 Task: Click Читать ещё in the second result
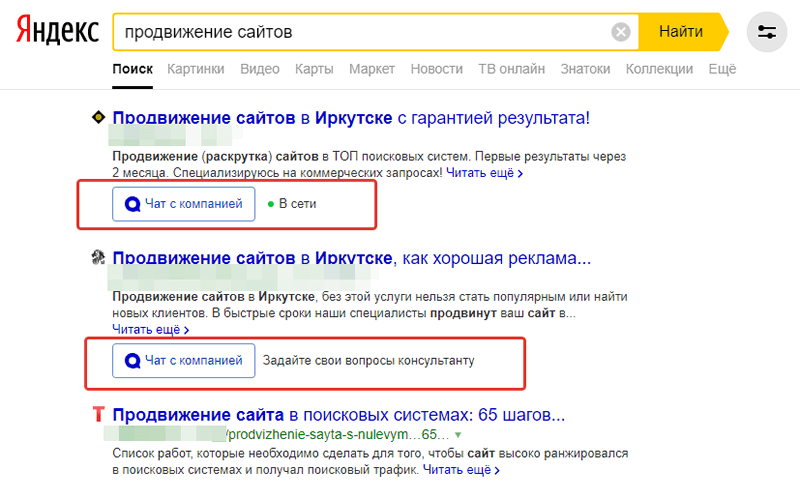pos(151,330)
